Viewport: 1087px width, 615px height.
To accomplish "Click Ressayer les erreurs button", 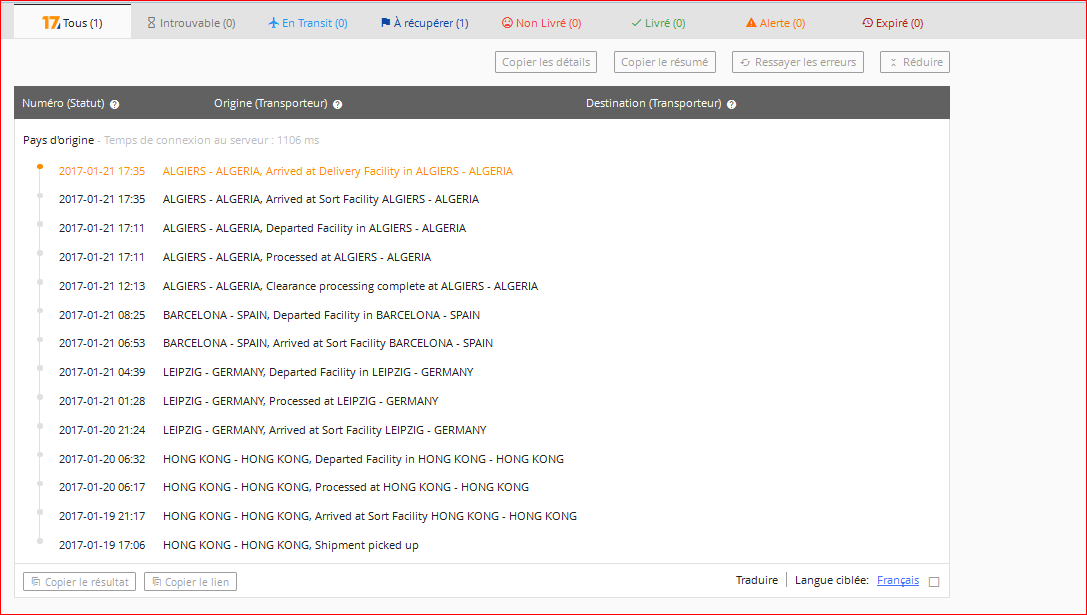I will [x=797, y=62].
